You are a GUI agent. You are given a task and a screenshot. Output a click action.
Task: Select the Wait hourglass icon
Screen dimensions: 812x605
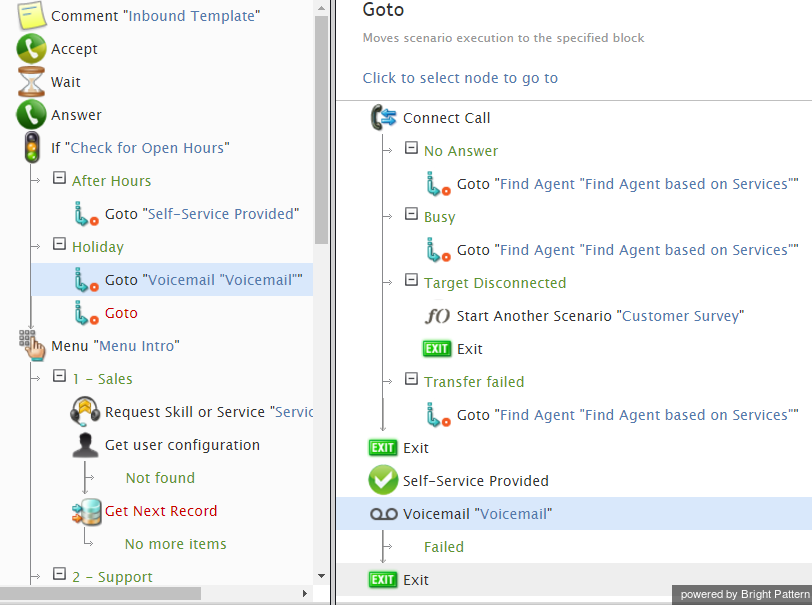pos(32,82)
